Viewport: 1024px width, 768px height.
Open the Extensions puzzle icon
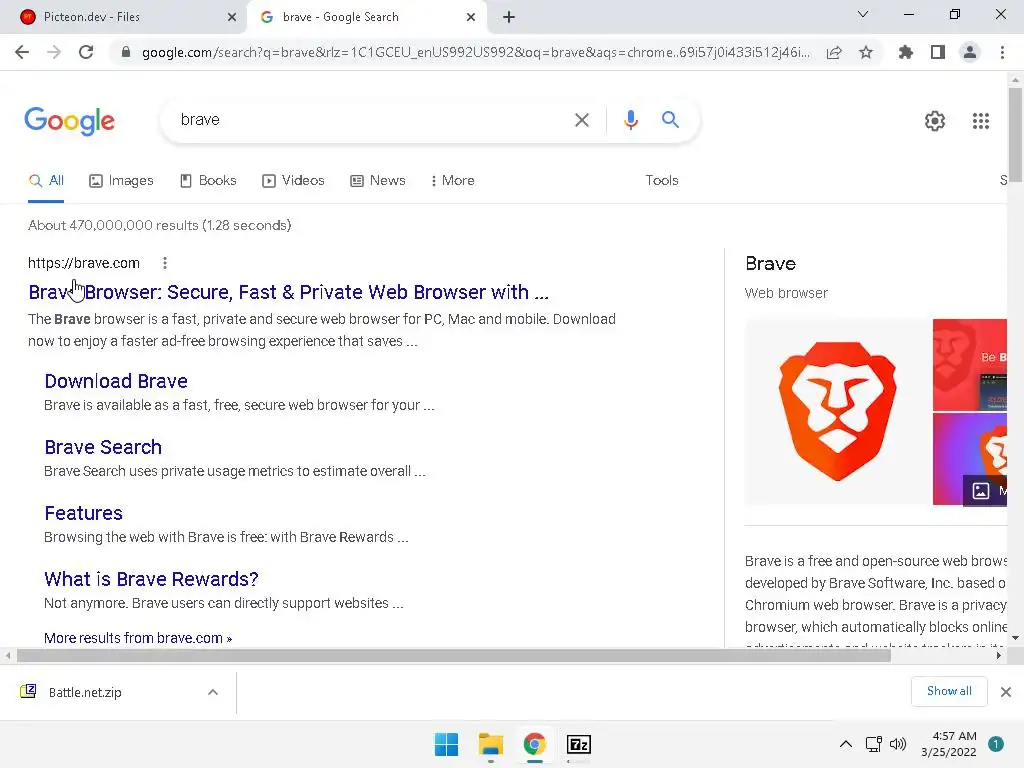click(x=906, y=52)
